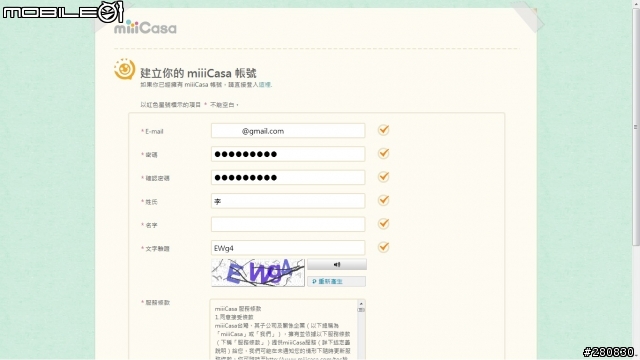Click the checkmark icon beside the captcha text field

coord(383,247)
